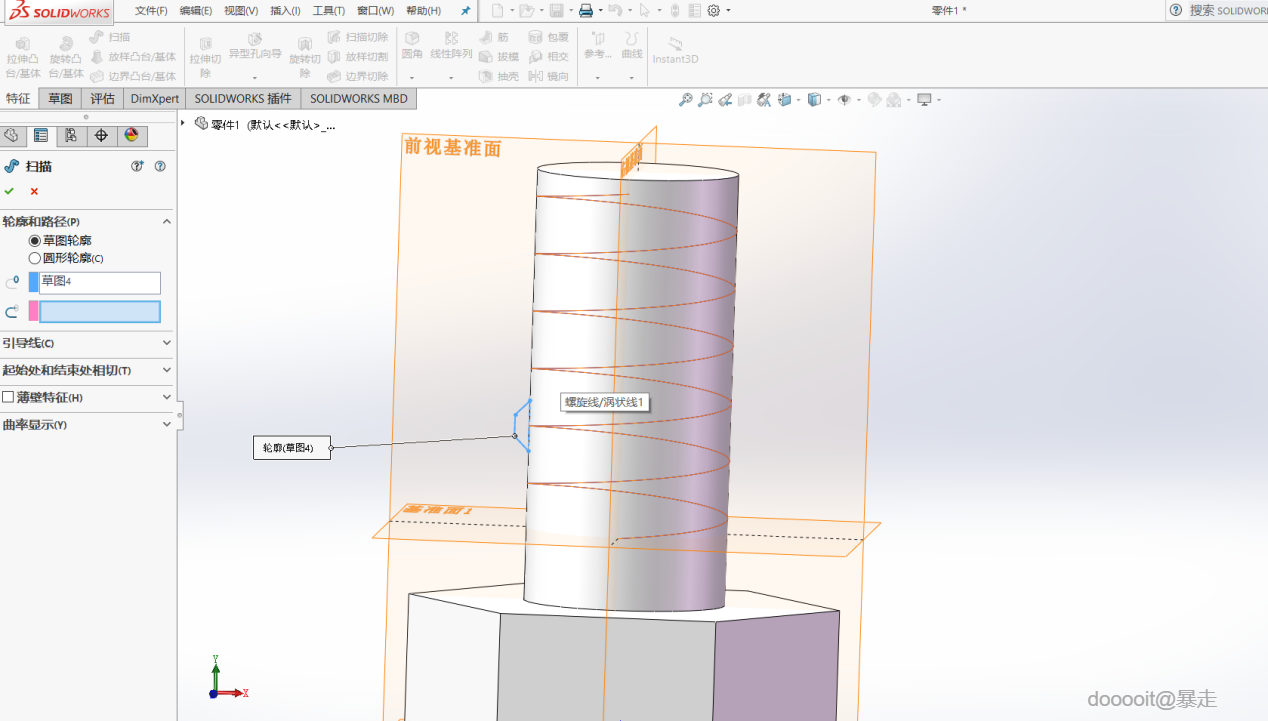1268x721 pixels.
Task: Click the Zoom to Fit magnifier icon
Action: 685,99
